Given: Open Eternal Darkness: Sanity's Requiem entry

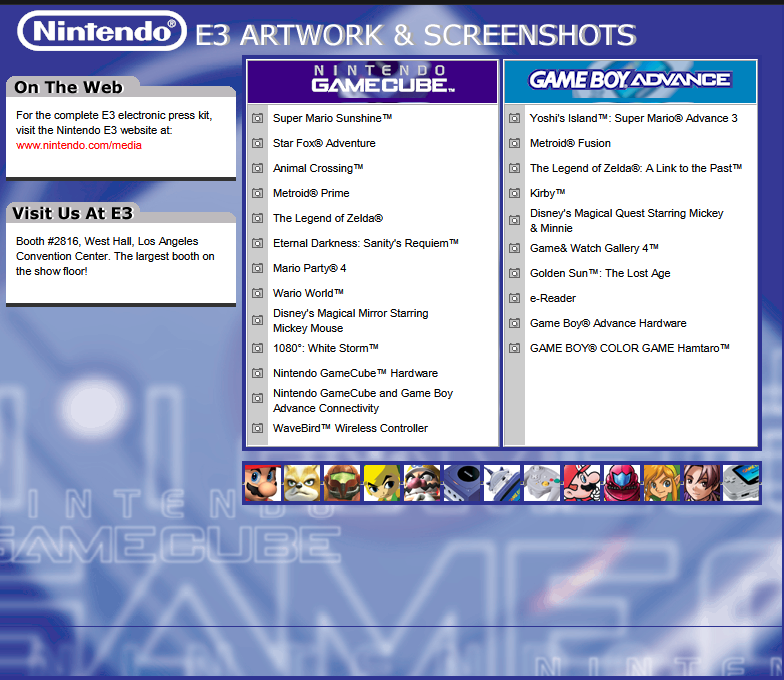Looking at the screenshot, I should 366,244.
